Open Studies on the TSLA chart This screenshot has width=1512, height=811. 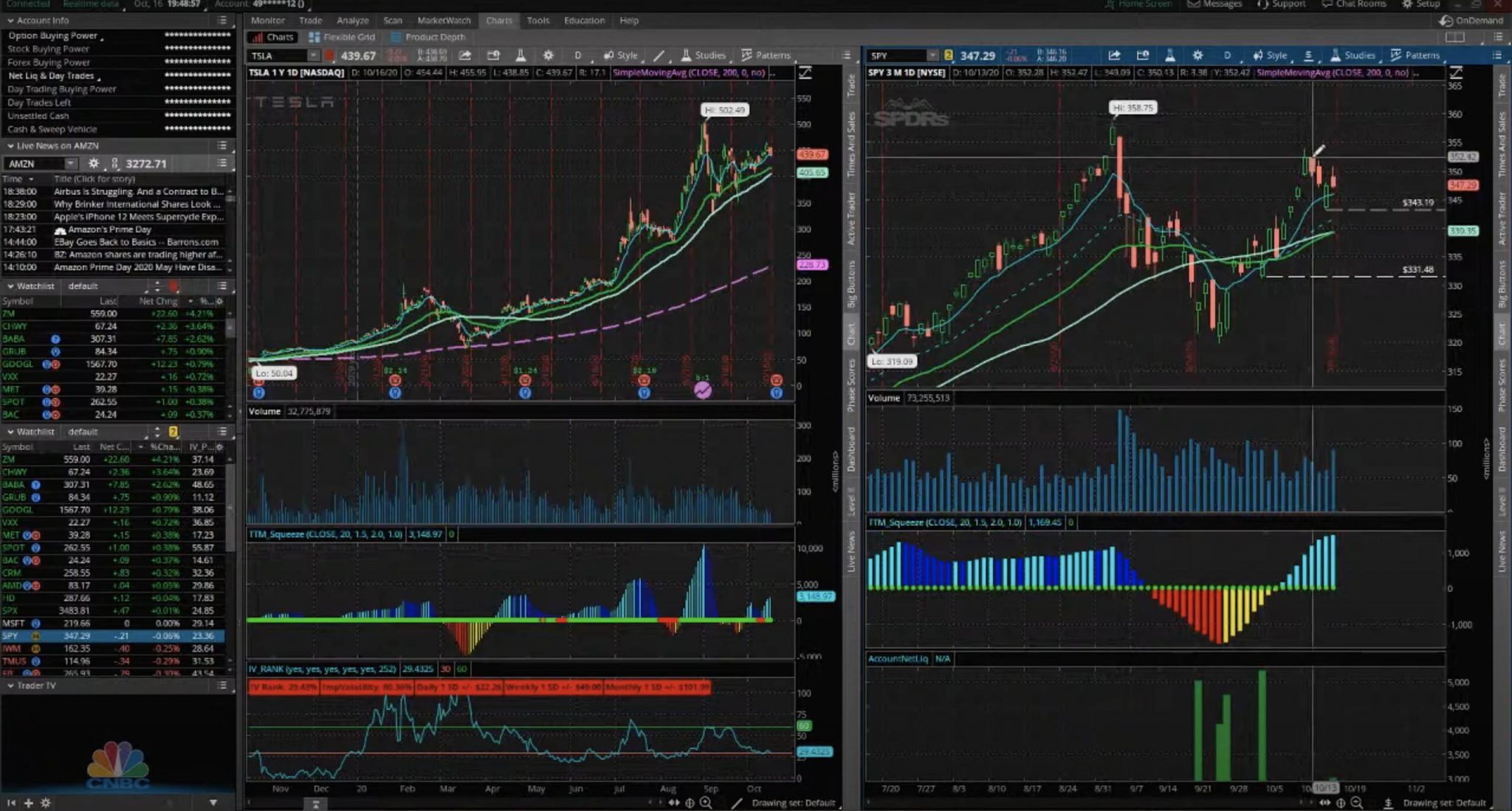click(x=704, y=55)
